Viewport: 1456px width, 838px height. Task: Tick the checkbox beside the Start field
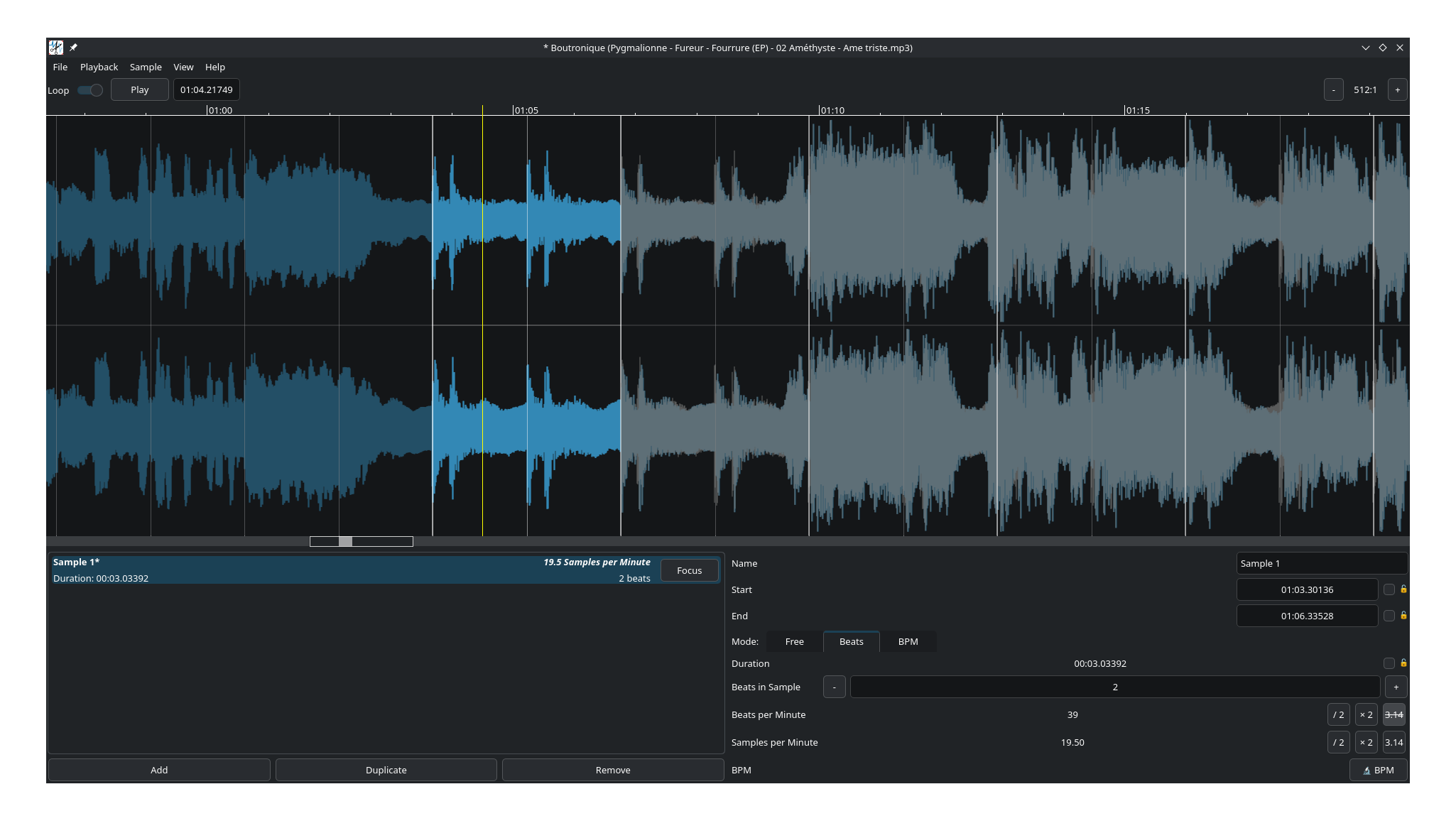point(1390,589)
